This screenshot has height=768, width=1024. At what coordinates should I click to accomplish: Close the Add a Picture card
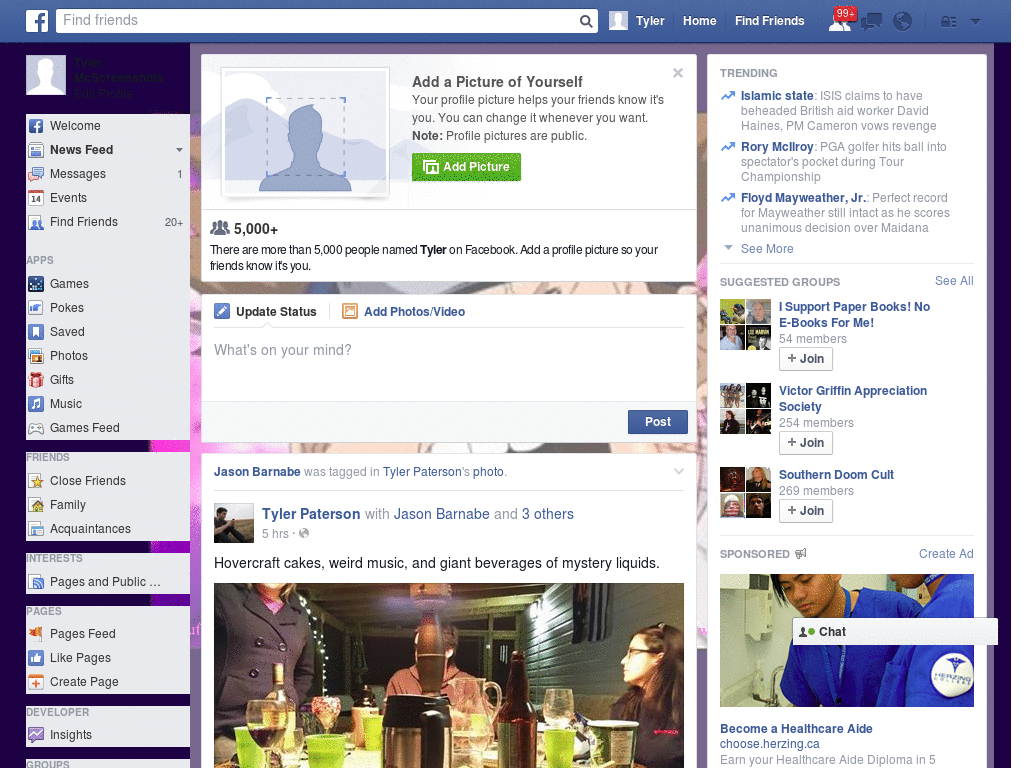click(678, 73)
